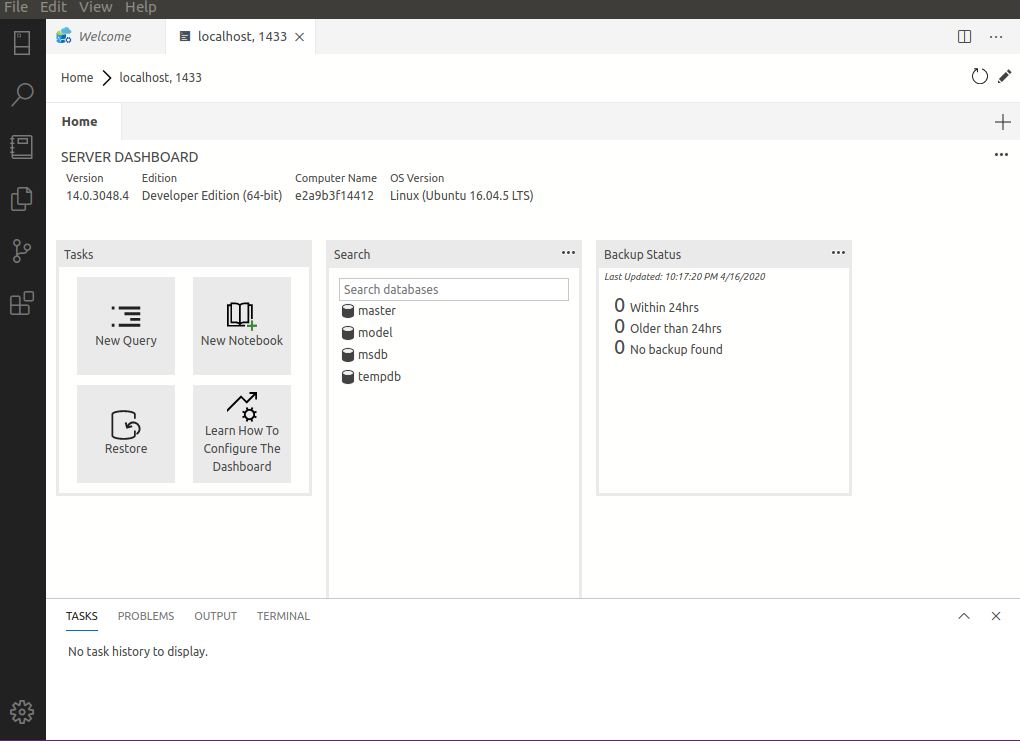Image resolution: width=1020 pixels, height=741 pixels.
Task: Open the Backup Status widget options menu
Action: pos(838,253)
